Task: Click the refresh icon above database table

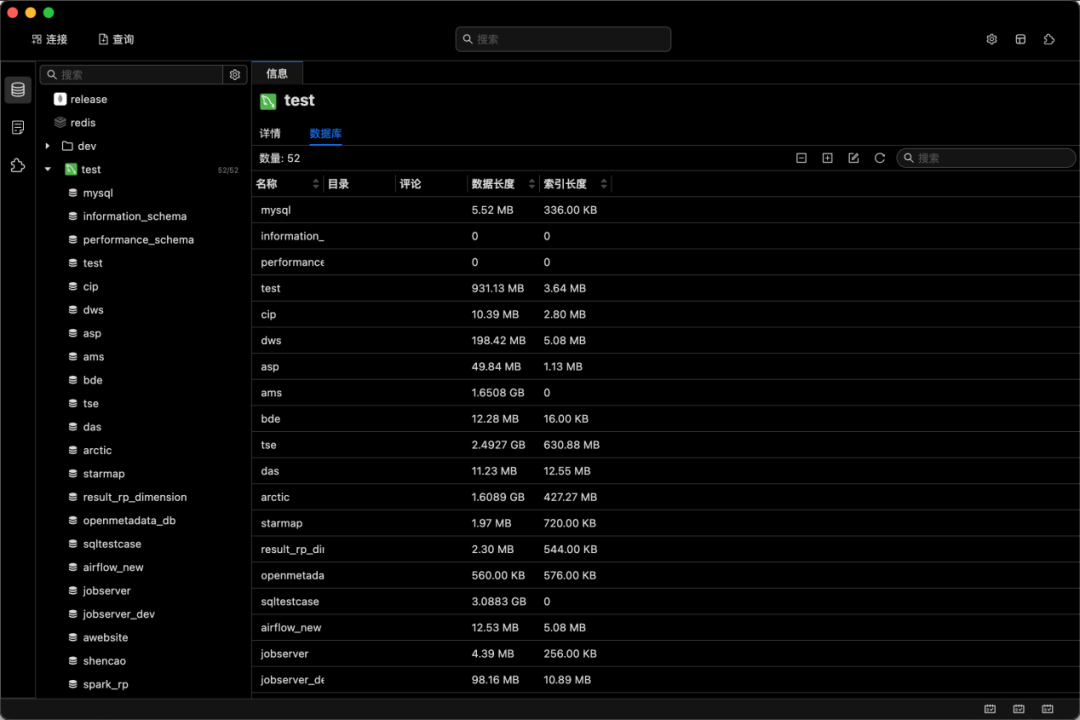Action: 880,158
